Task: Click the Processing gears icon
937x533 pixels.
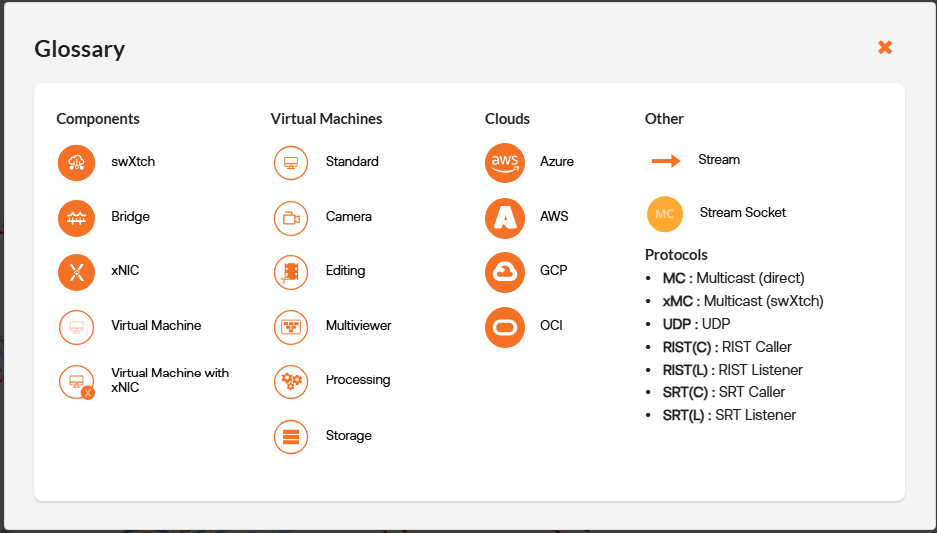Action: tap(291, 381)
